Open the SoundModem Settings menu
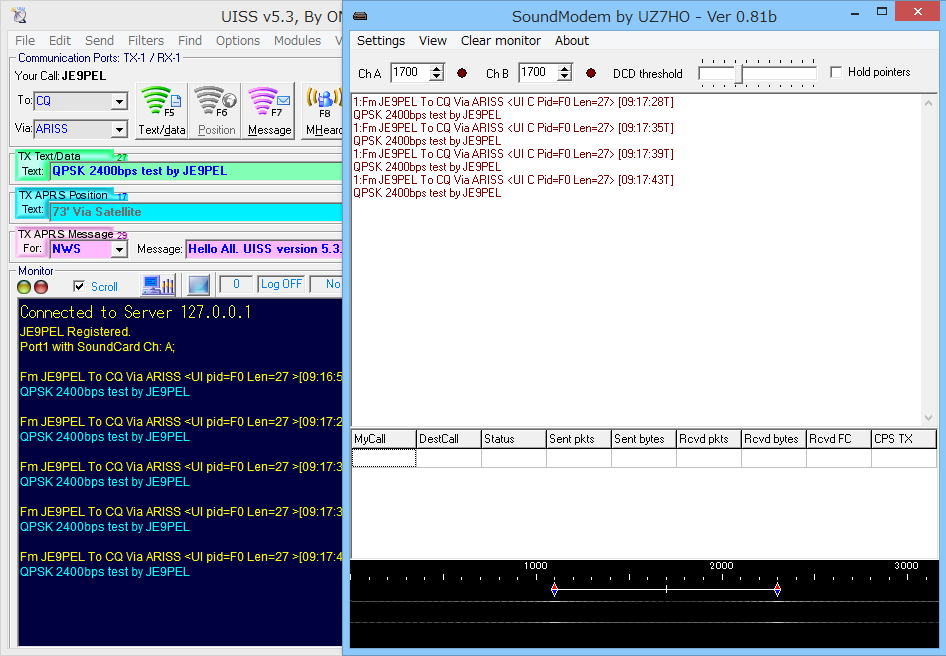Image resolution: width=946 pixels, height=656 pixels. [381, 40]
